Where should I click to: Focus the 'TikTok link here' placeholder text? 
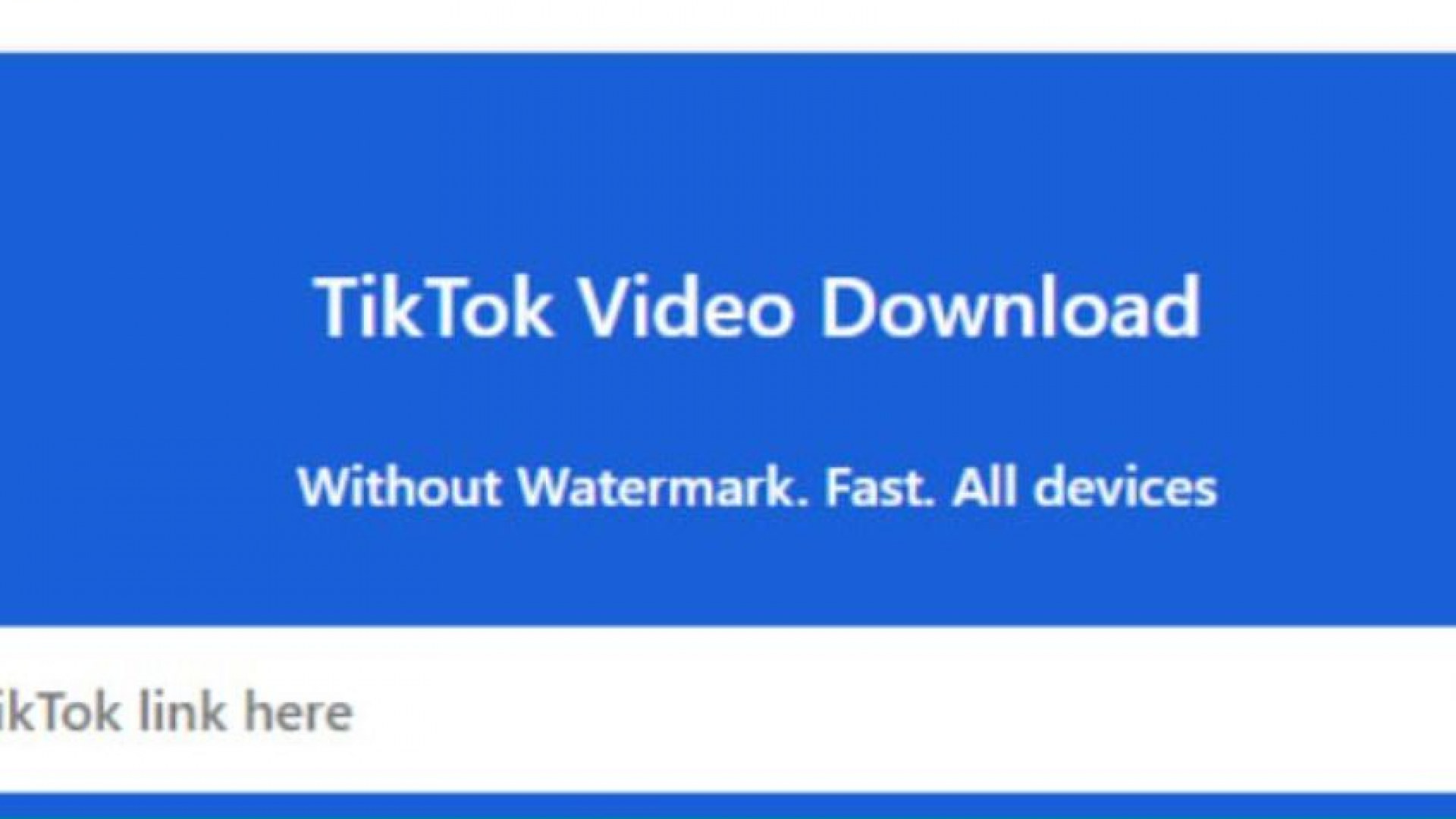(x=176, y=711)
